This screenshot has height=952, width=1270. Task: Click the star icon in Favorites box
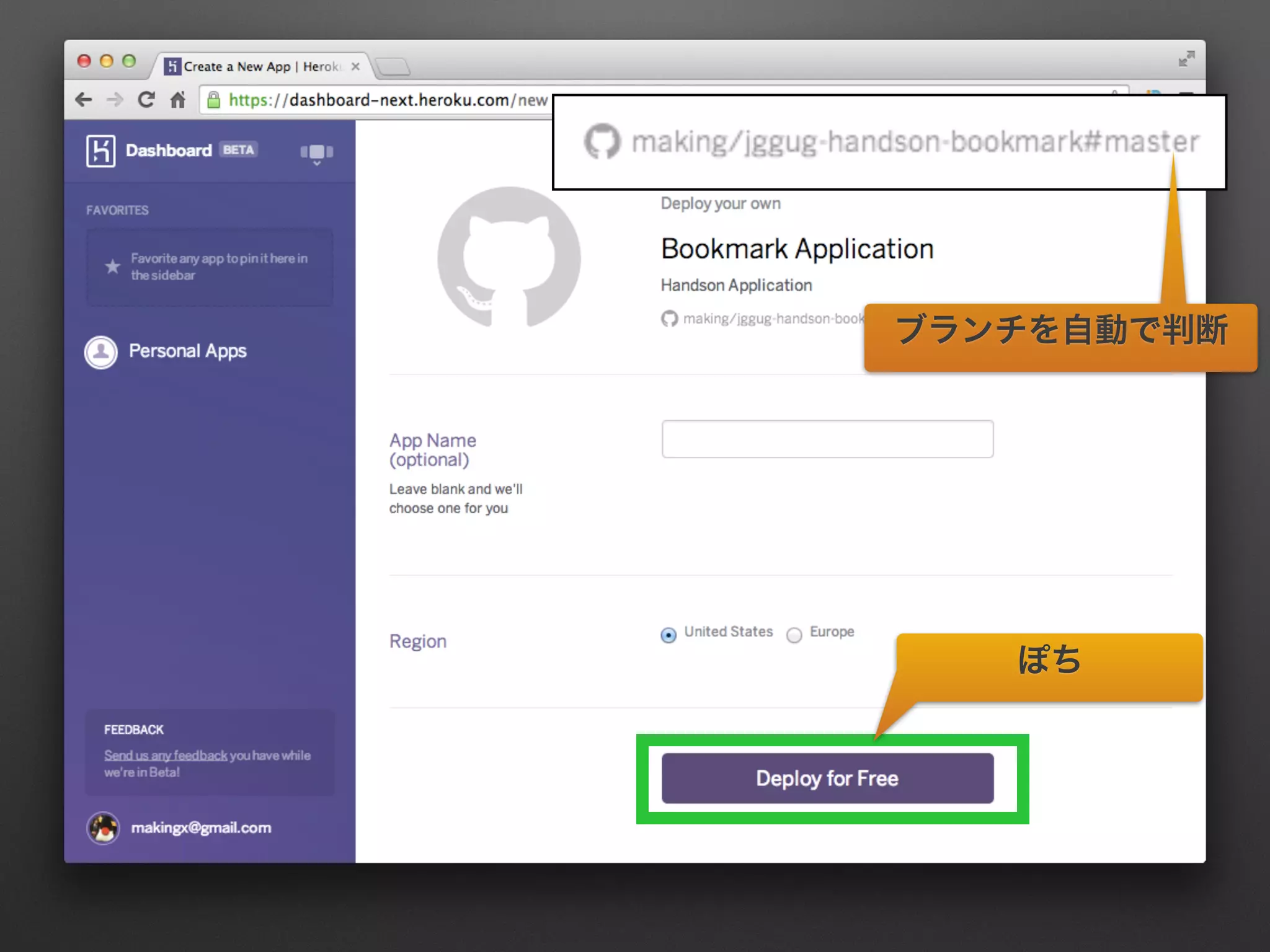coord(112,267)
